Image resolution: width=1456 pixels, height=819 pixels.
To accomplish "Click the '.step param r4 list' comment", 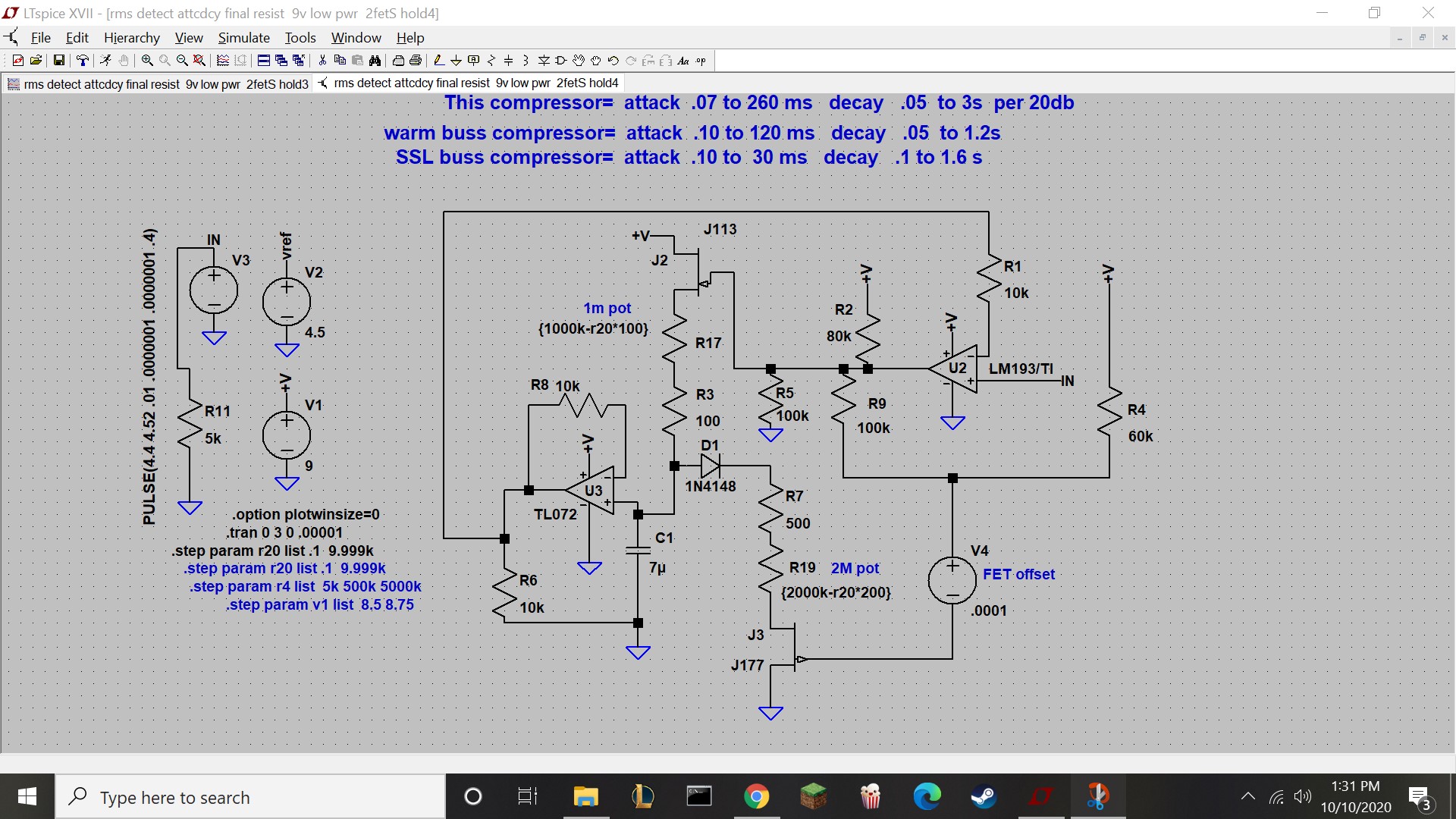I will (306, 586).
